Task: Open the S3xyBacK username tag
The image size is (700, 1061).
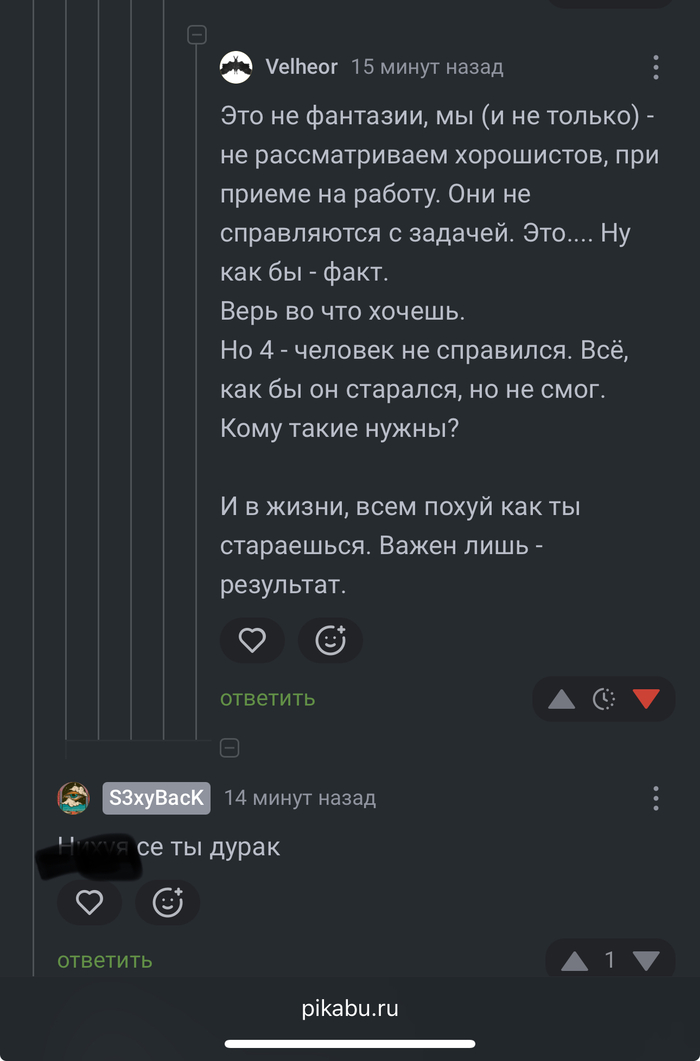Action: (x=156, y=798)
